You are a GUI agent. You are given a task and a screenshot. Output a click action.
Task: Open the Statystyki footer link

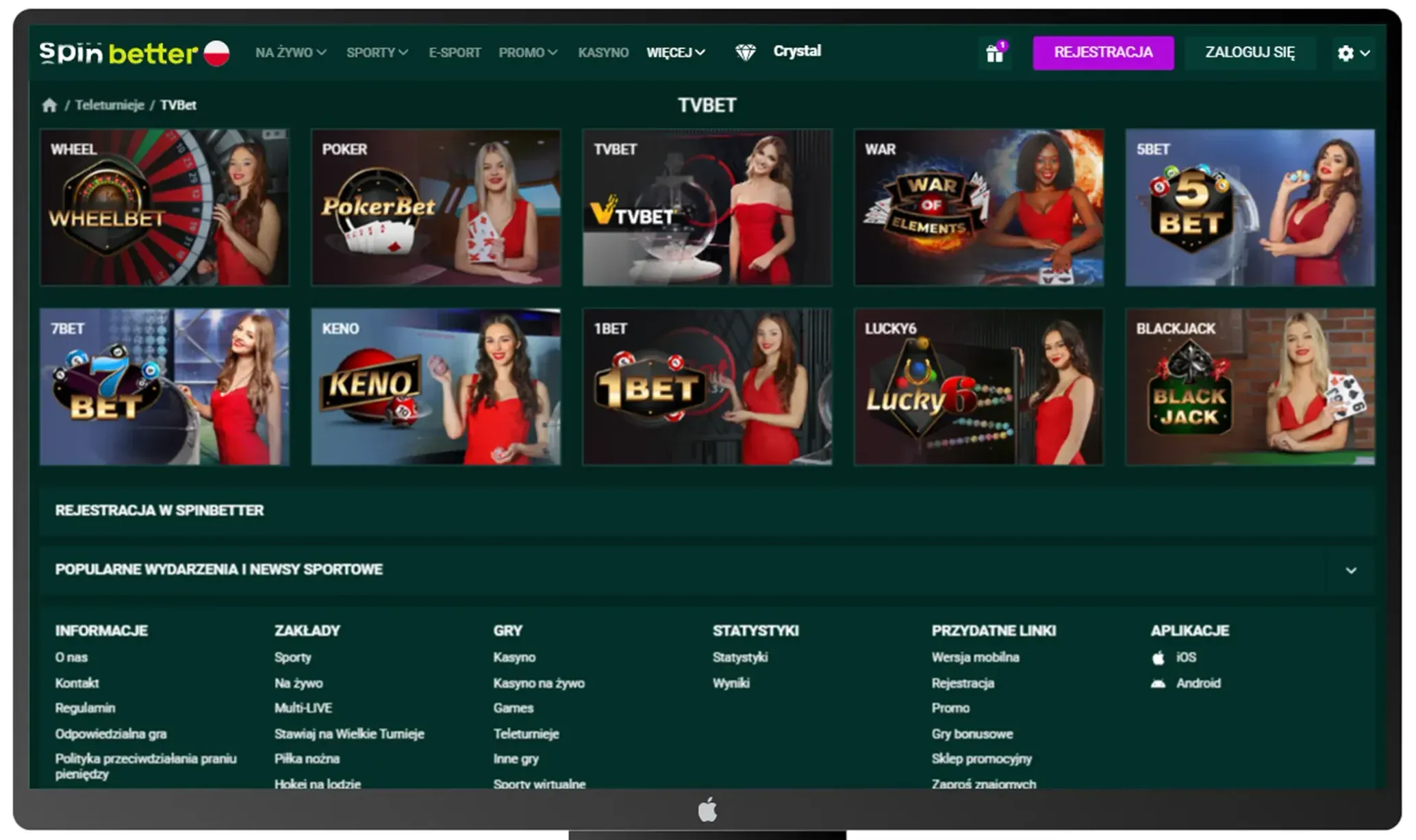click(x=740, y=657)
